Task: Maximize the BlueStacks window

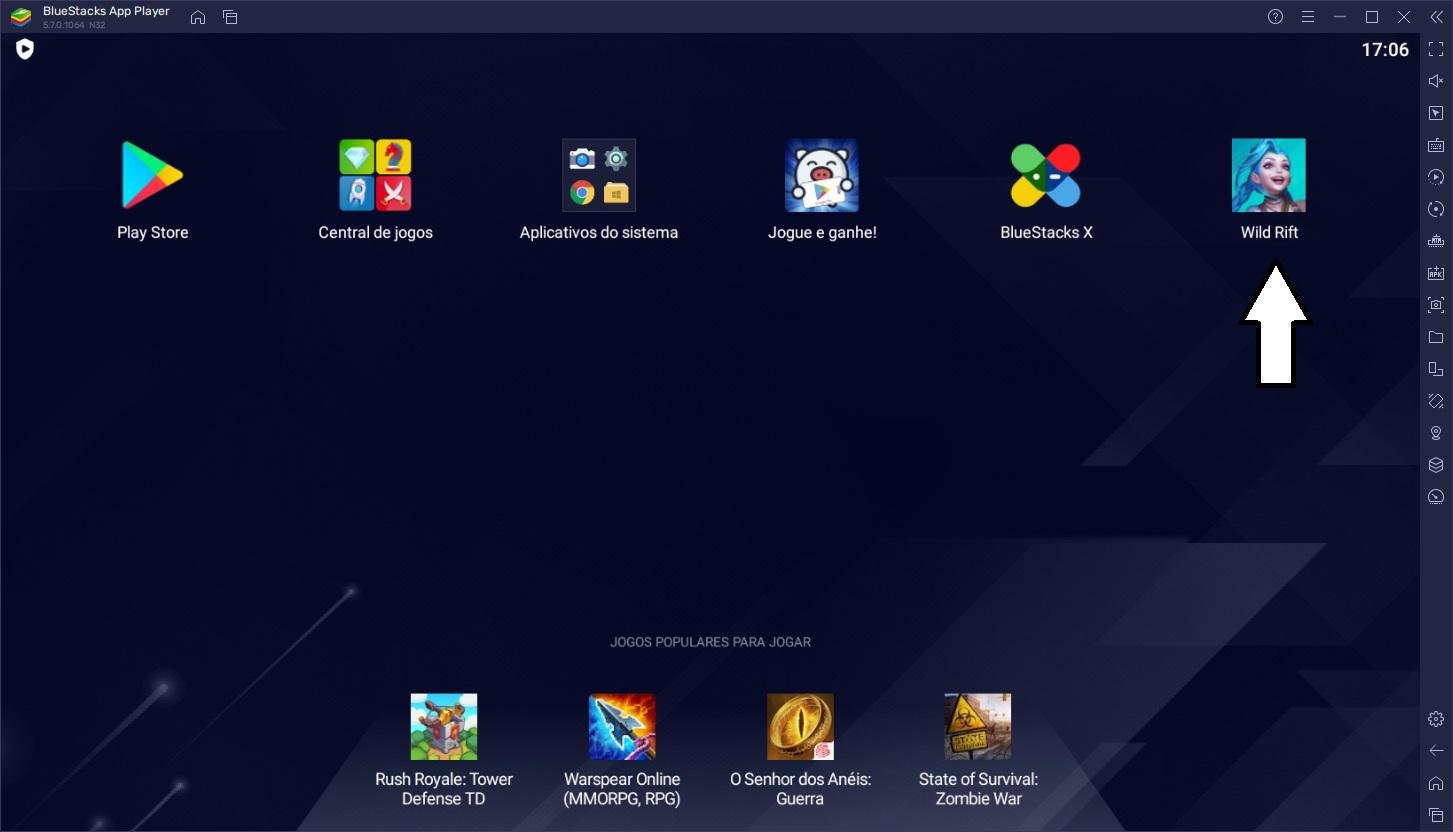Action: coord(1372,17)
